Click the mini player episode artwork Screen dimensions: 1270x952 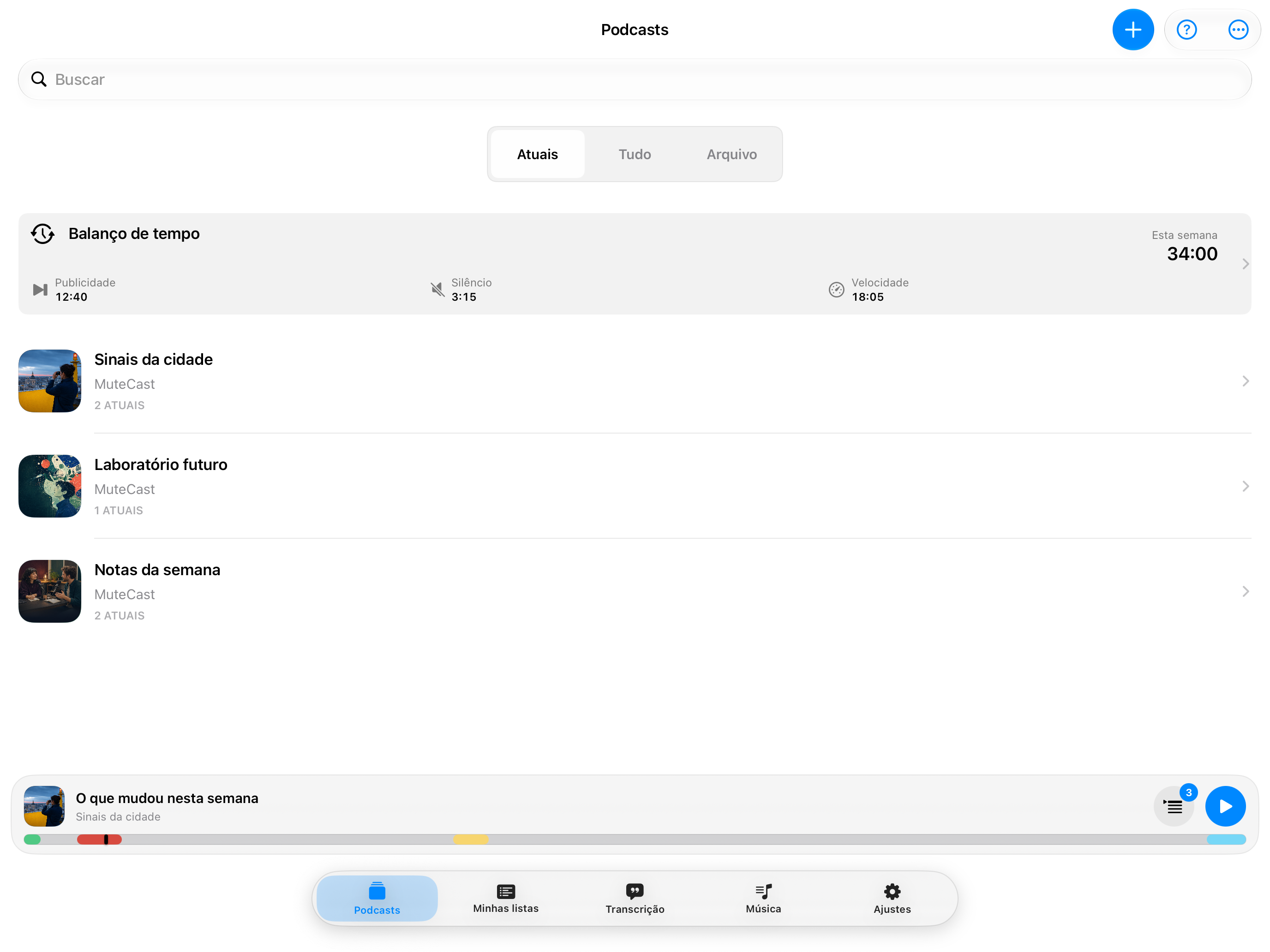44,806
